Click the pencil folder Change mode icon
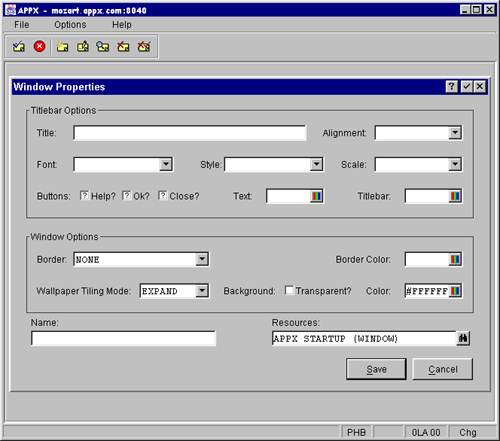This screenshot has width=500, height=441. (83, 46)
